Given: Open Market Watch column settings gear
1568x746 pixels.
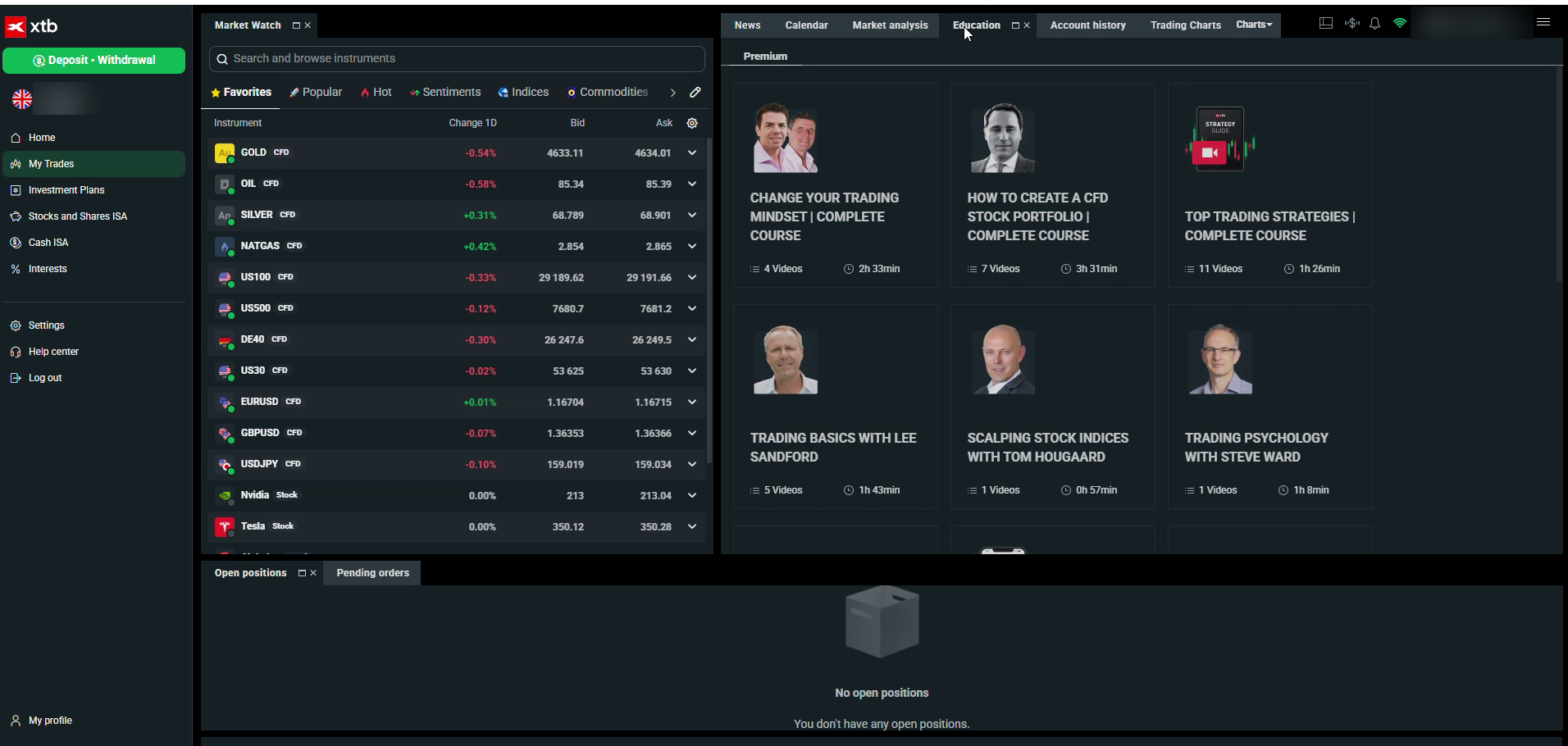Looking at the screenshot, I should pyautogui.click(x=692, y=123).
